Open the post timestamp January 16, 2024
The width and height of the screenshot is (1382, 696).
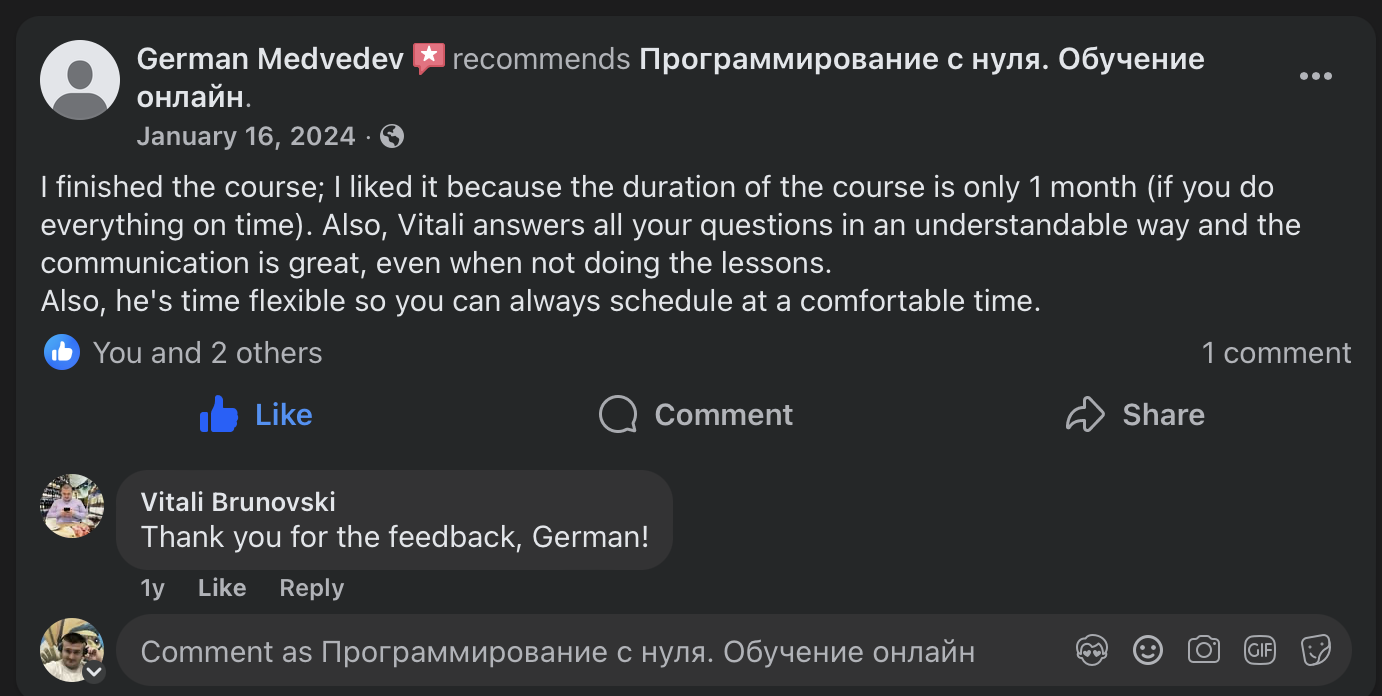point(246,136)
